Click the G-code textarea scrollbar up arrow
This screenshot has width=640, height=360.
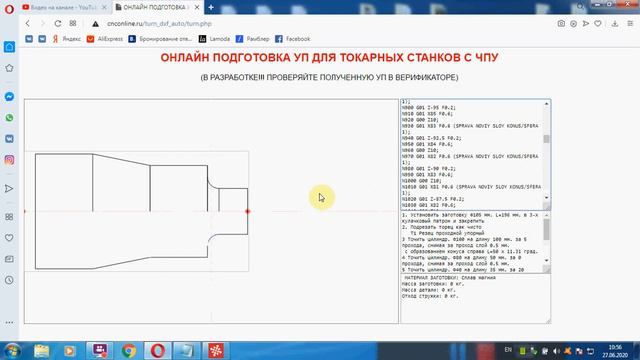click(547, 104)
